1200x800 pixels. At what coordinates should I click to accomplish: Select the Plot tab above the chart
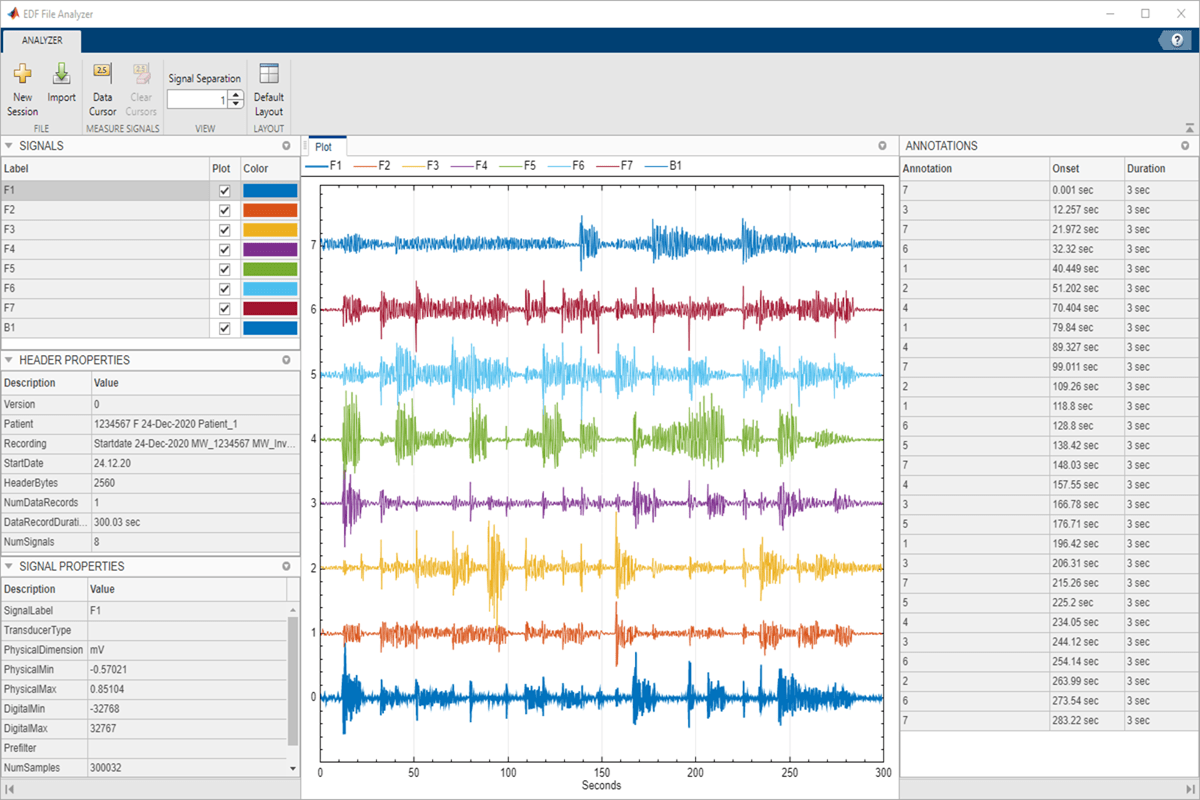[323, 146]
